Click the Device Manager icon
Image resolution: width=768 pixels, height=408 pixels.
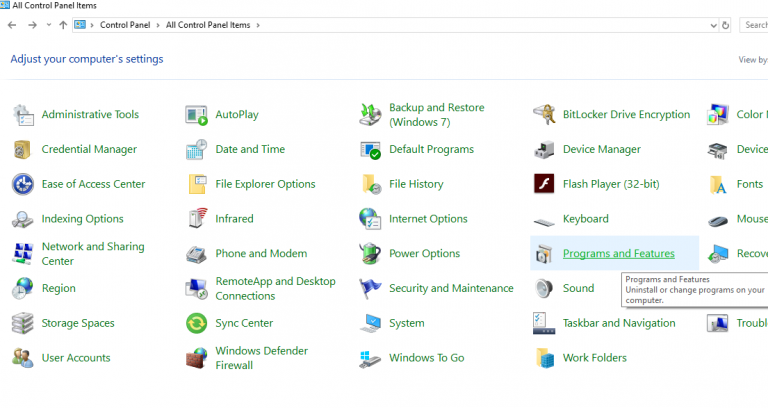(x=544, y=150)
